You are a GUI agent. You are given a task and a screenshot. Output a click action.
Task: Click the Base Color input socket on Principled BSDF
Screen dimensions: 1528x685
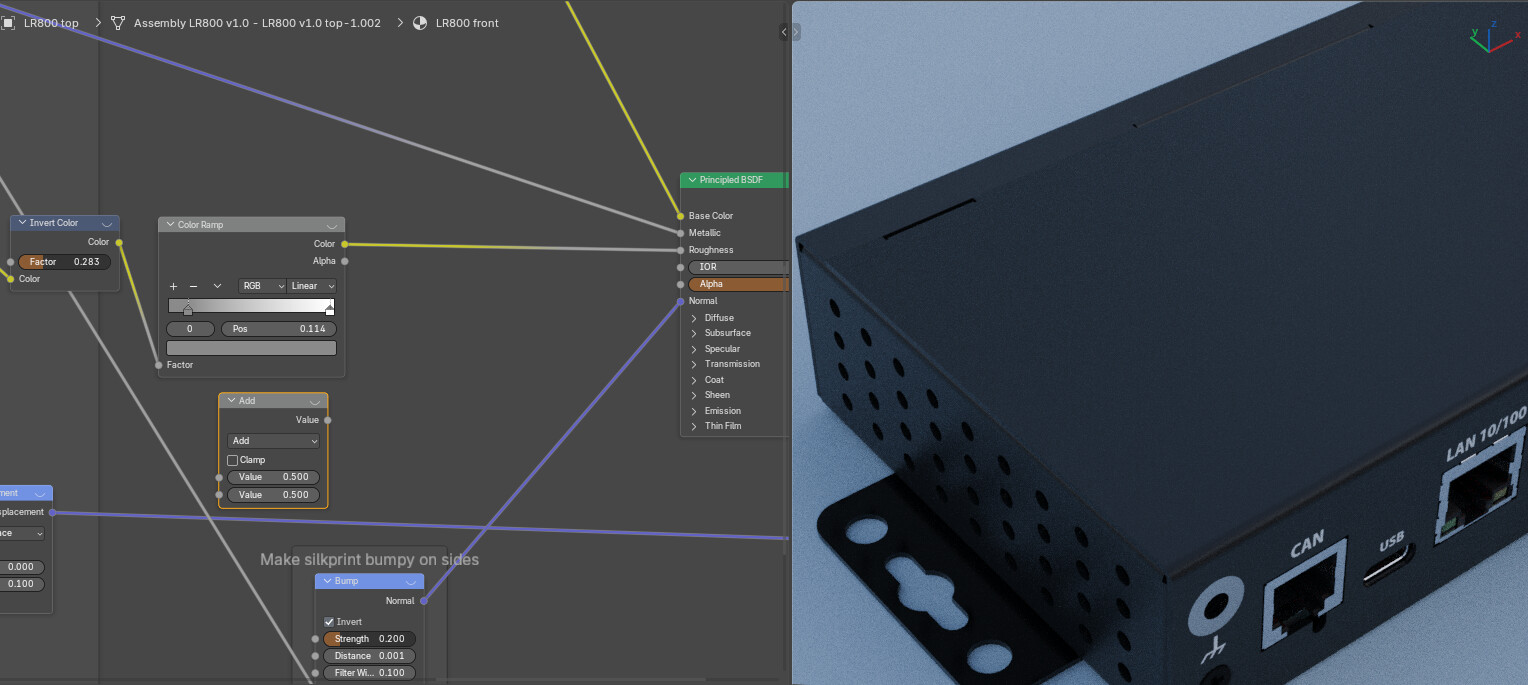click(680, 216)
